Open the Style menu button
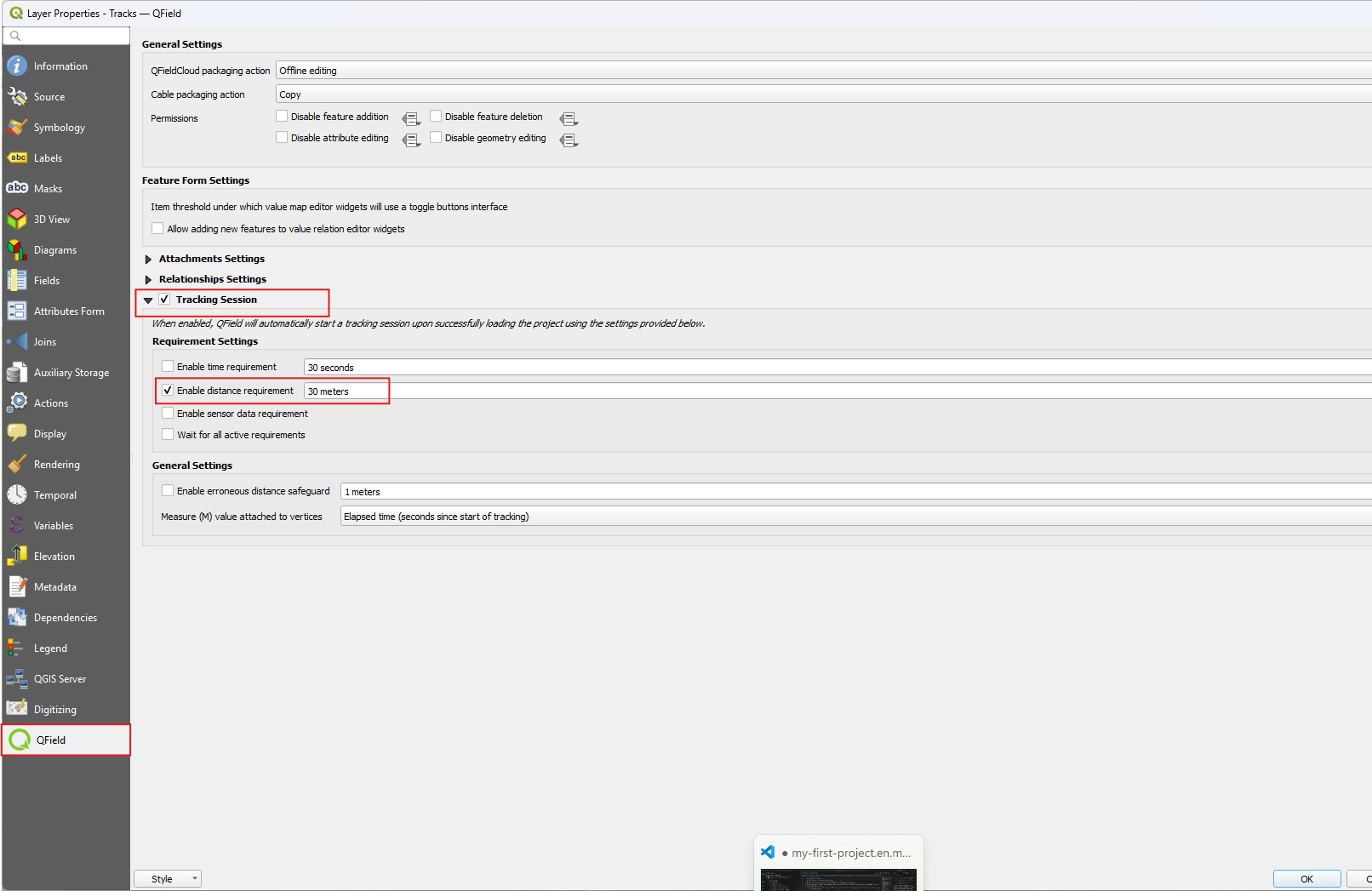 click(168, 879)
